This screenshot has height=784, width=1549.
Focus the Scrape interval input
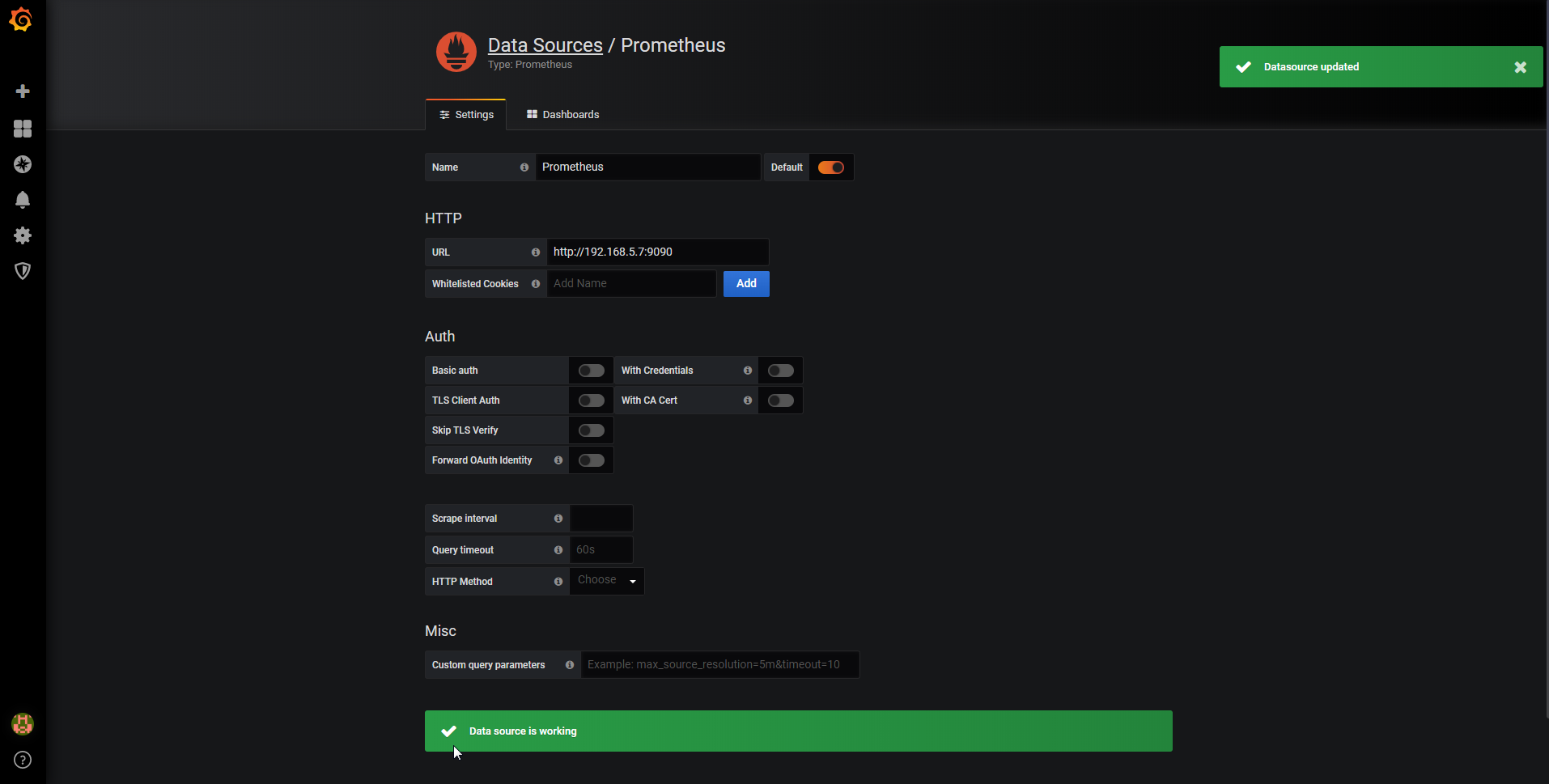601,519
